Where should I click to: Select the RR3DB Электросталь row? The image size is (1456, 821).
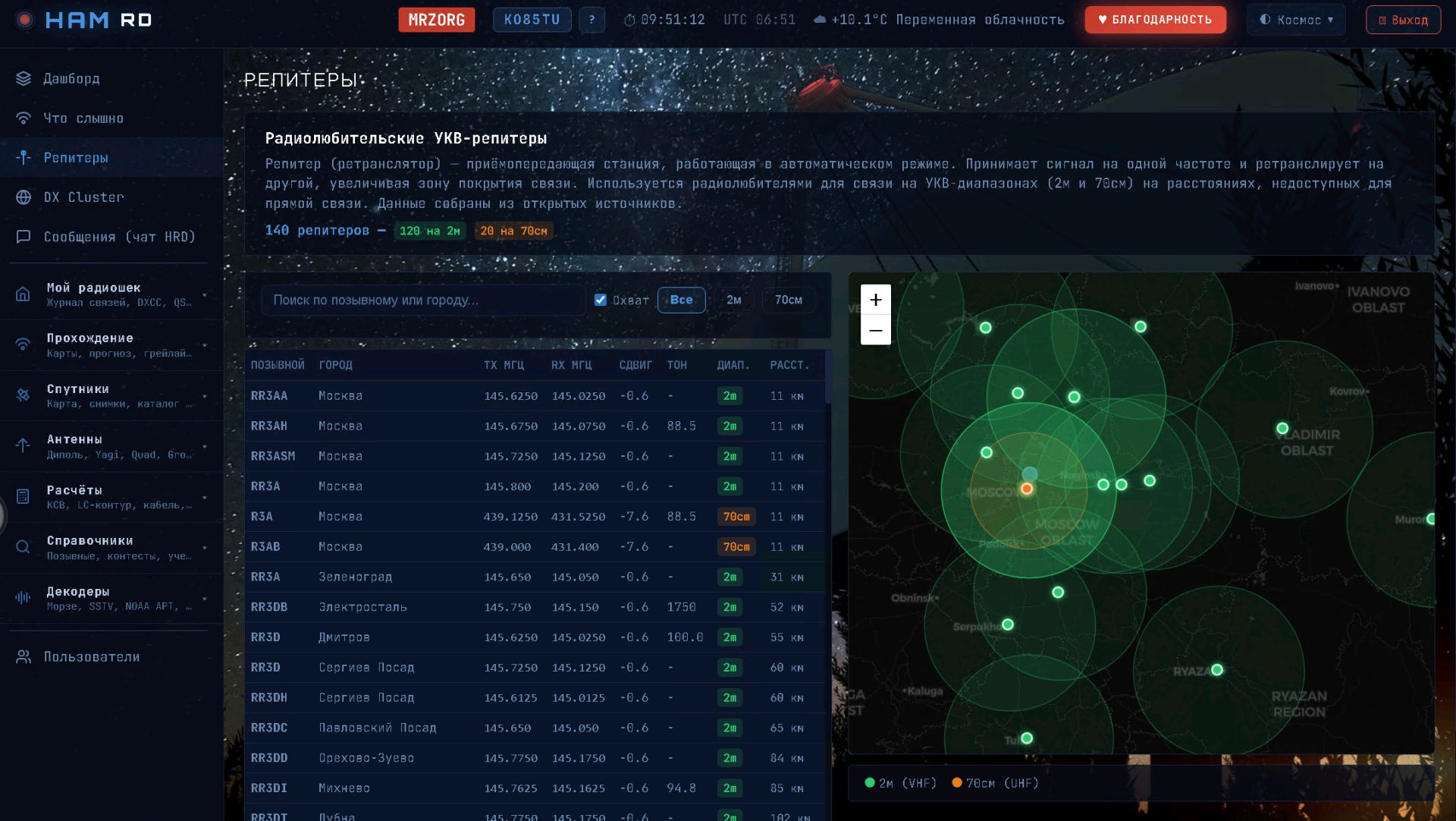[x=535, y=607]
